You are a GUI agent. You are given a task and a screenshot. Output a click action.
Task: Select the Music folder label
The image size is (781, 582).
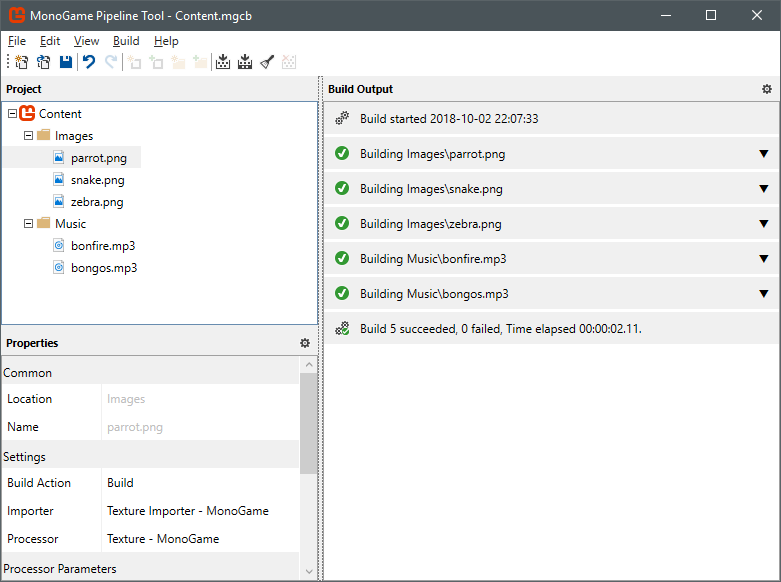[x=70, y=224]
